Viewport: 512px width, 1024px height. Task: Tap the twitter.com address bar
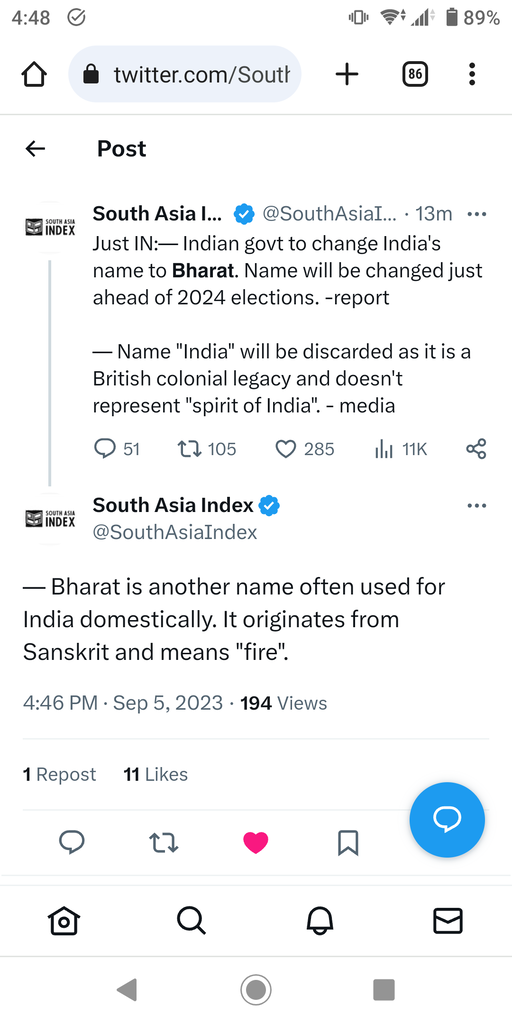[185, 74]
